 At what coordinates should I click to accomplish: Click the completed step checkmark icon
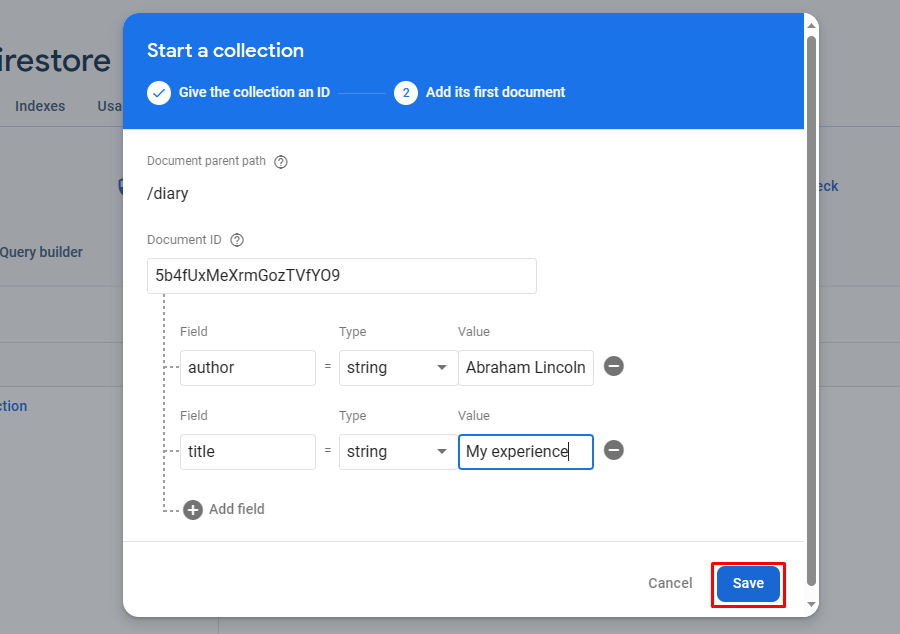[159, 93]
